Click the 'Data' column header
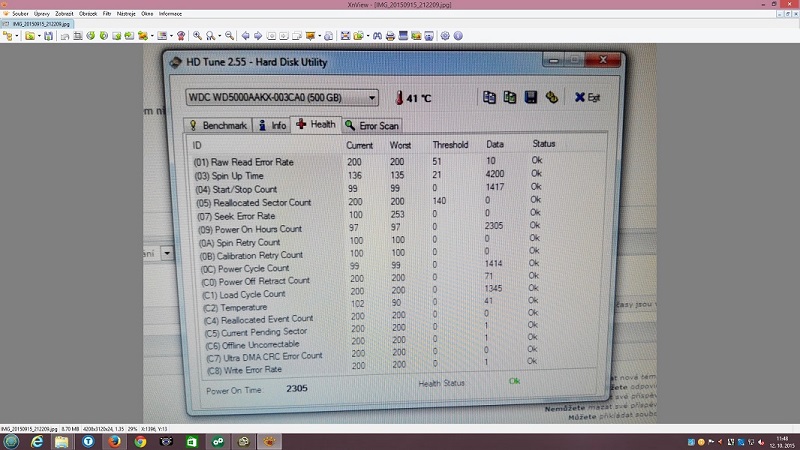 coord(495,144)
